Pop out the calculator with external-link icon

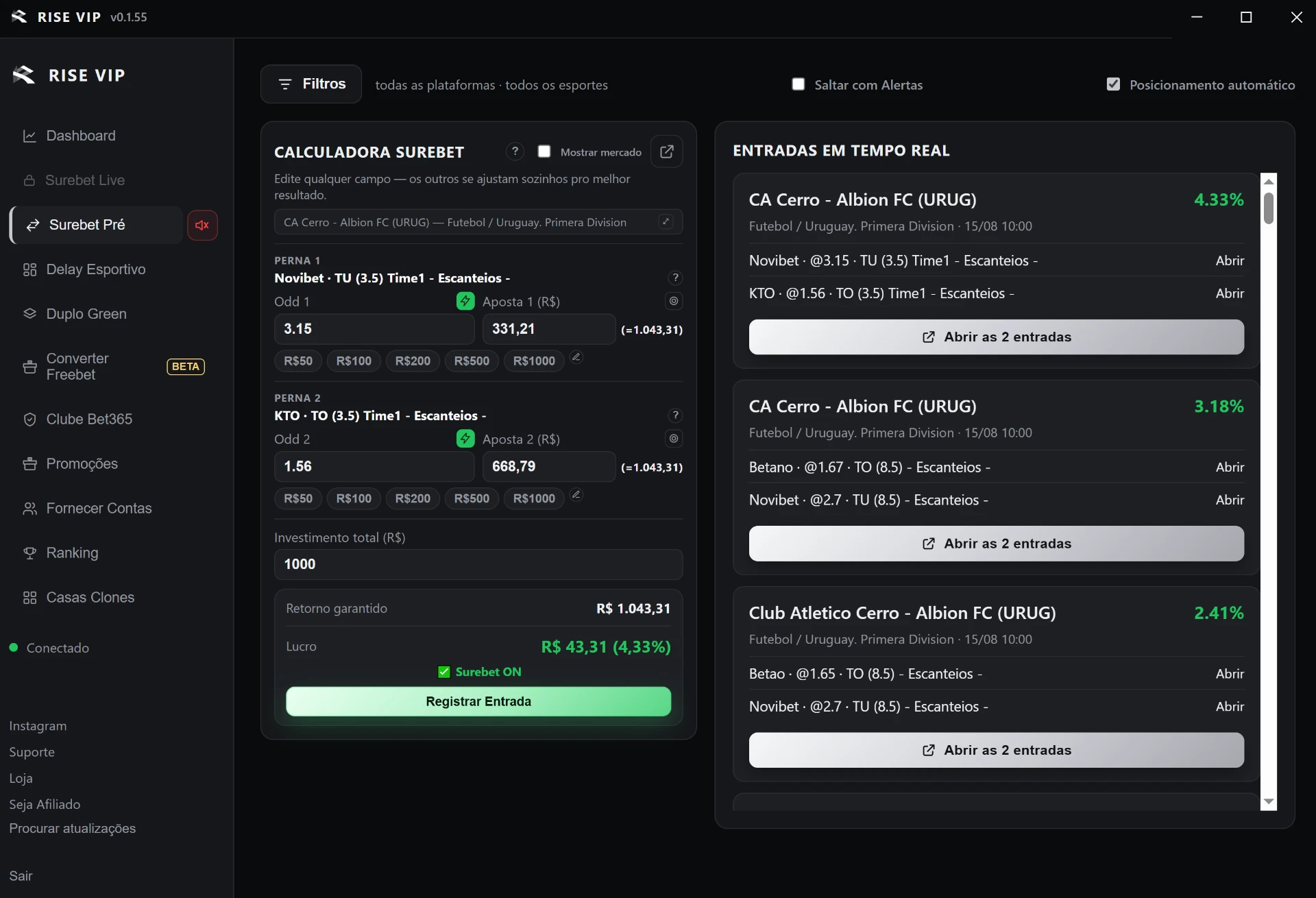pos(667,151)
